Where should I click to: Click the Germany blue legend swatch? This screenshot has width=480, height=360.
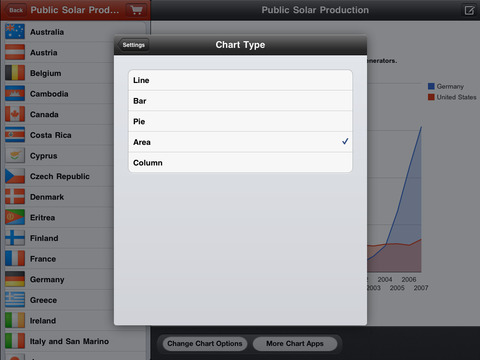pyautogui.click(x=431, y=86)
